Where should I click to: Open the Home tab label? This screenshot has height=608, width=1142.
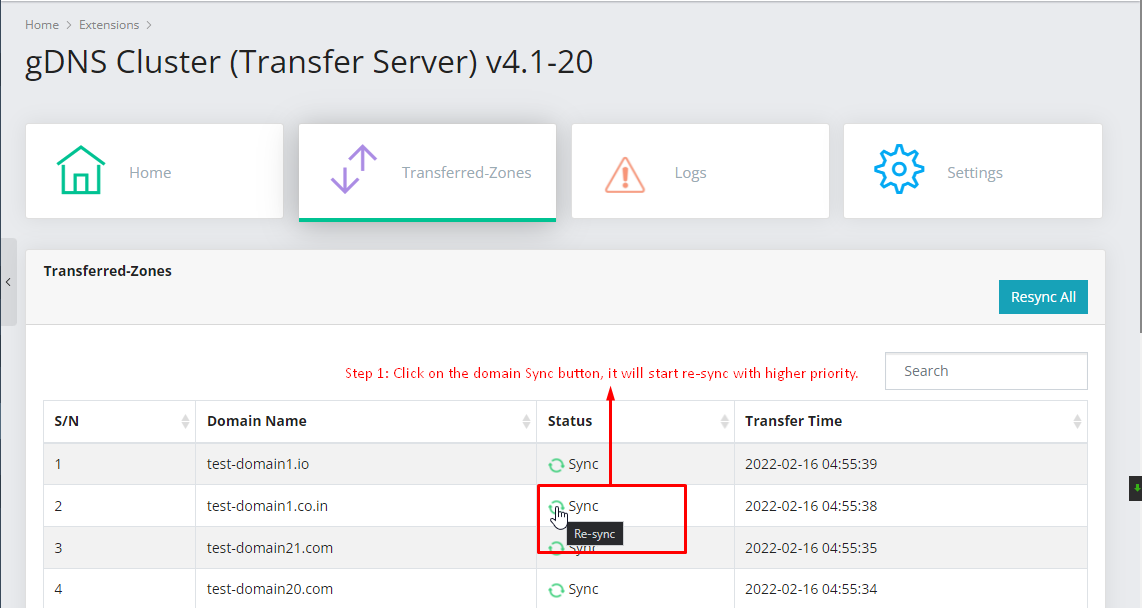(x=150, y=173)
